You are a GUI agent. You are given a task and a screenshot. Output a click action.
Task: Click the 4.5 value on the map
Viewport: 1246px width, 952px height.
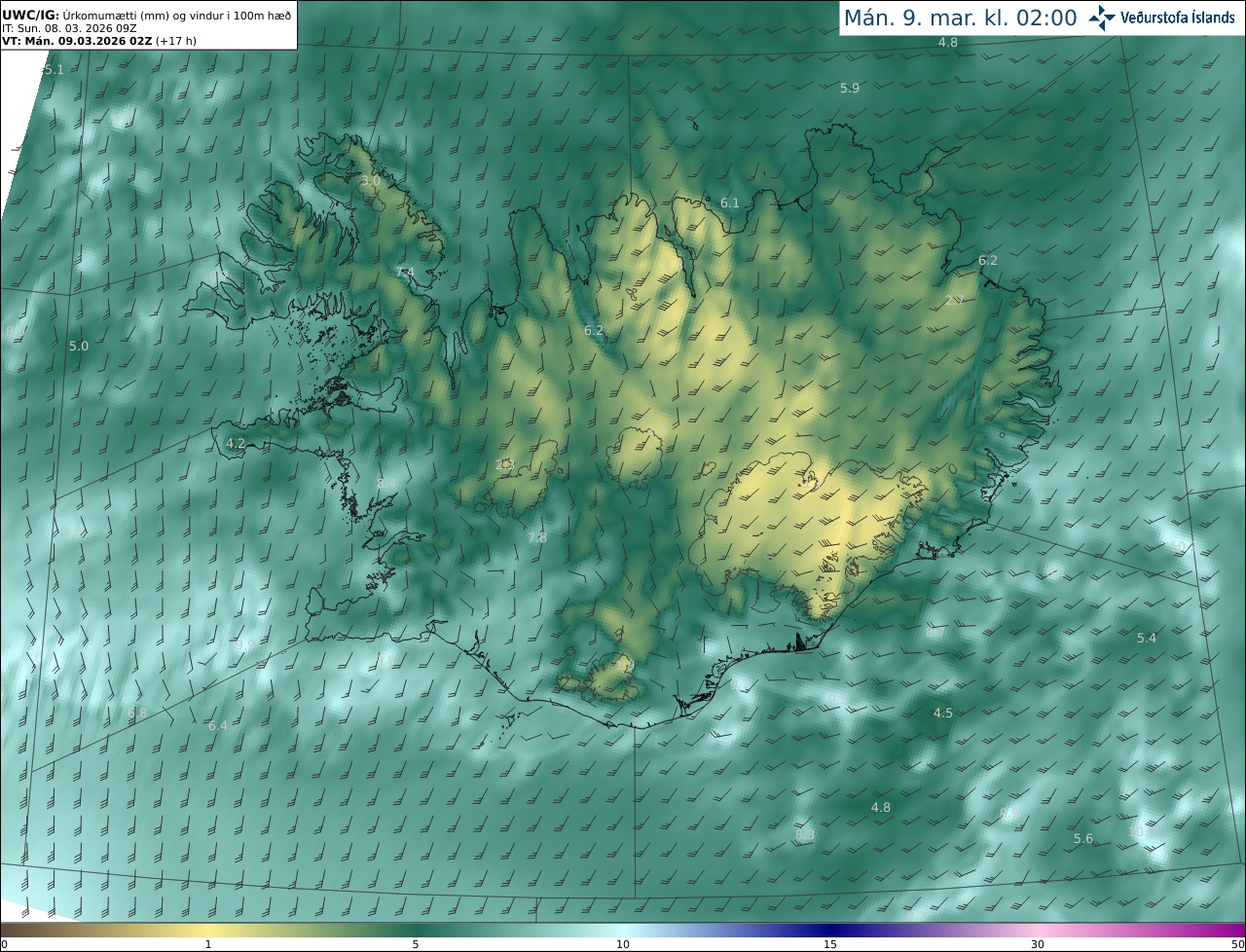point(943,713)
